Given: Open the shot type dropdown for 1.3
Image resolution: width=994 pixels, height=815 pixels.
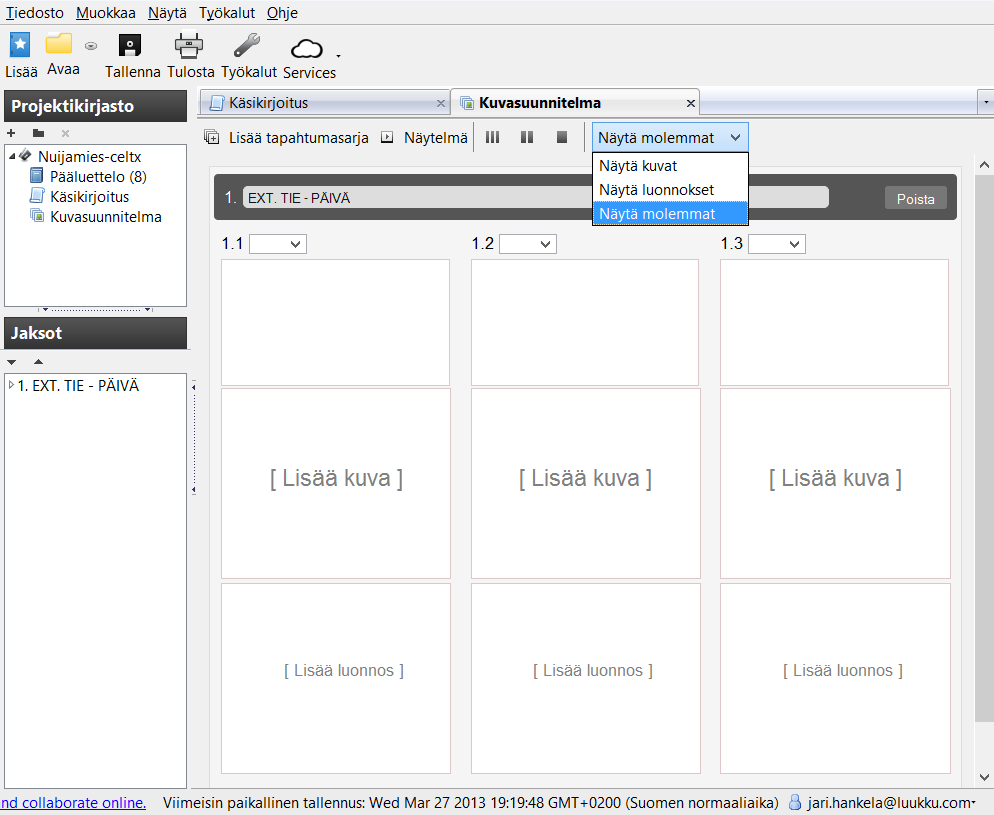Looking at the screenshot, I should [x=777, y=244].
